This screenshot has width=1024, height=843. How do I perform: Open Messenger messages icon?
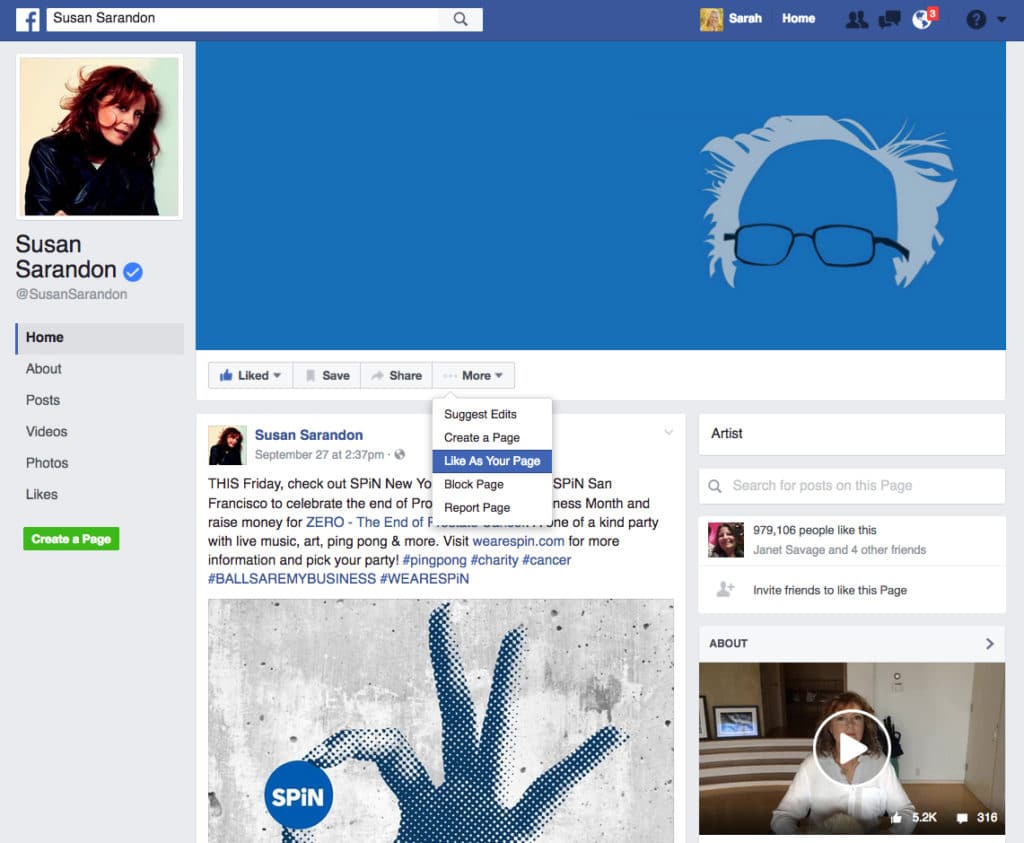click(x=889, y=18)
